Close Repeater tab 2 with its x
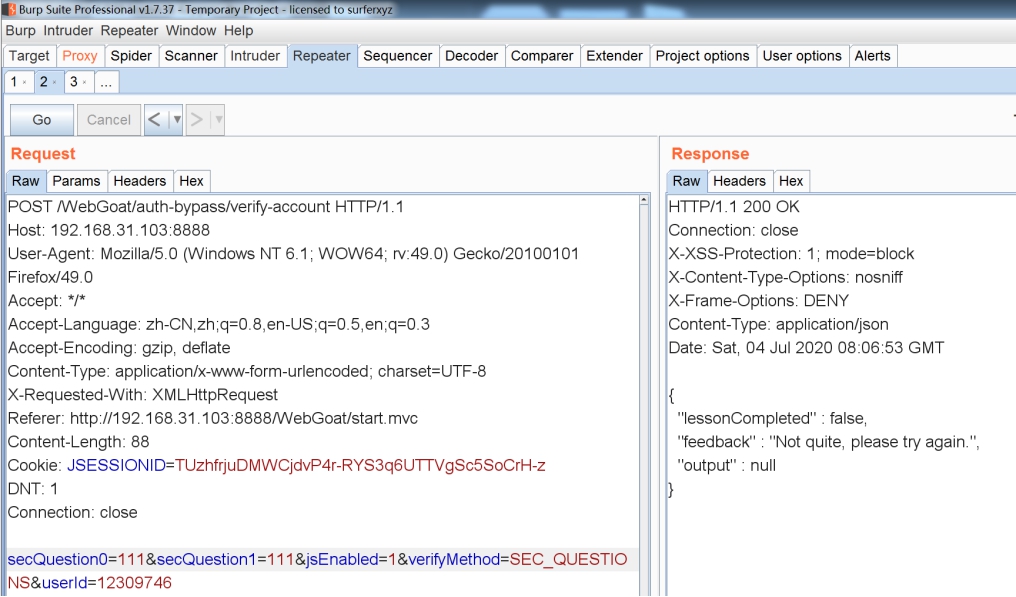Screen dimensions: 1016x597 coord(54,82)
